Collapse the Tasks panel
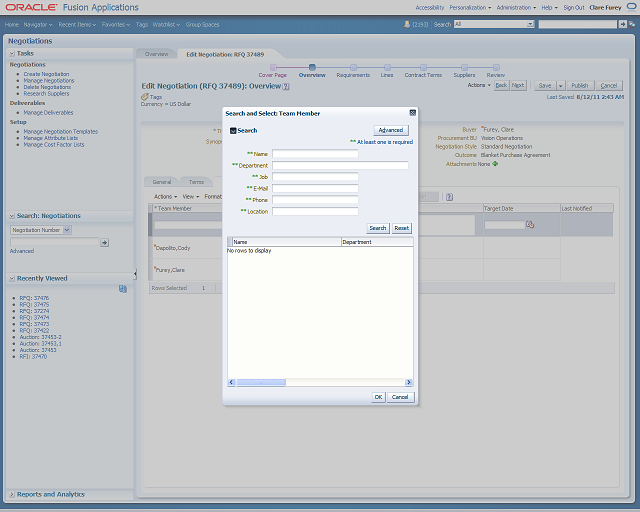Viewport: 640px width, 512px height. [12, 53]
